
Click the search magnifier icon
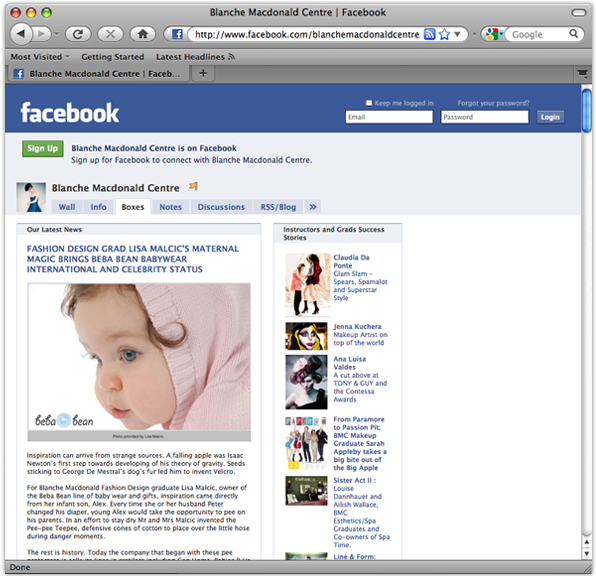pos(573,34)
